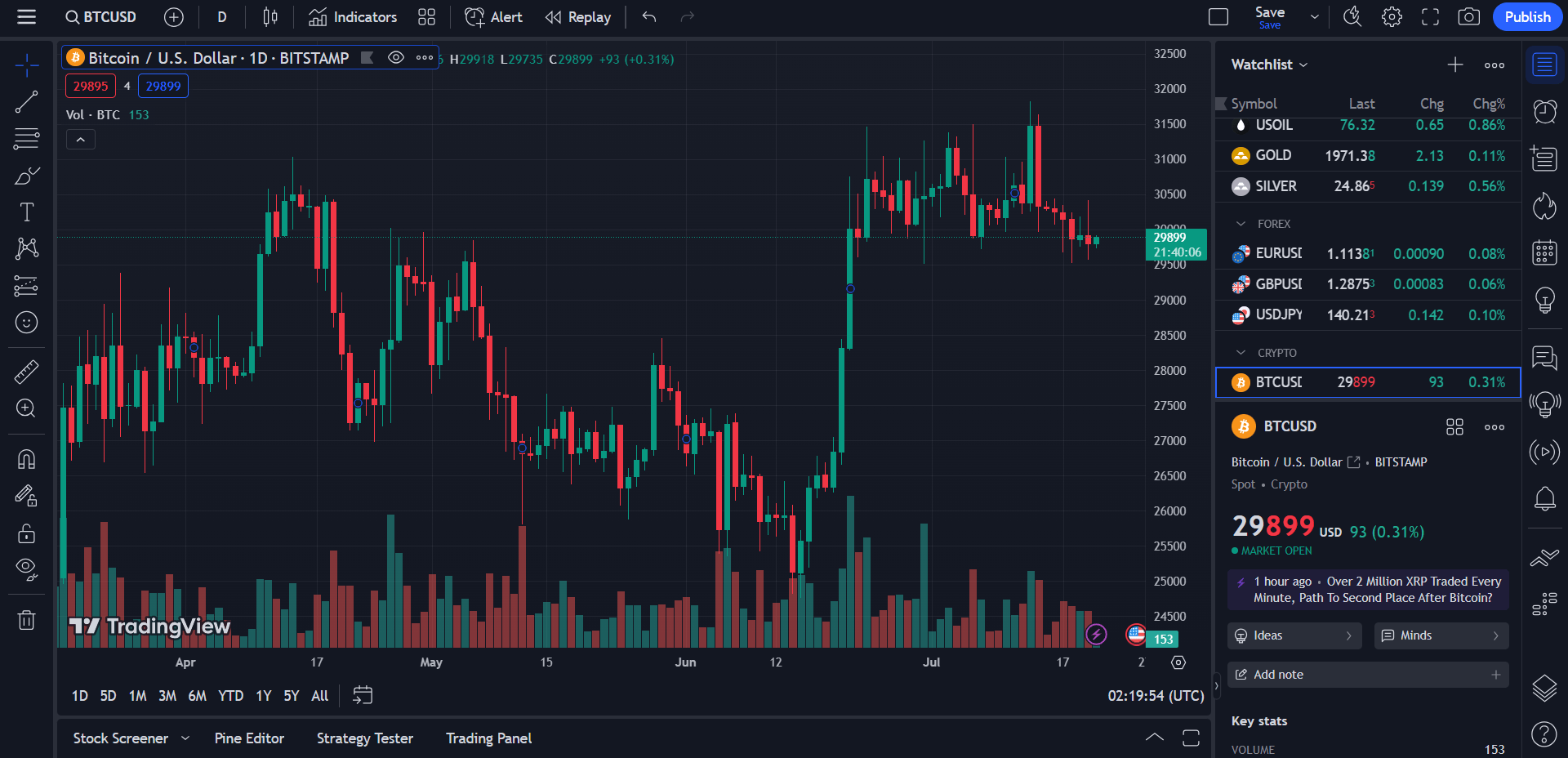The height and width of the screenshot is (758, 1568).
Task: Activate the magnet mode tool
Action: pyautogui.click(x=26, y=459)
